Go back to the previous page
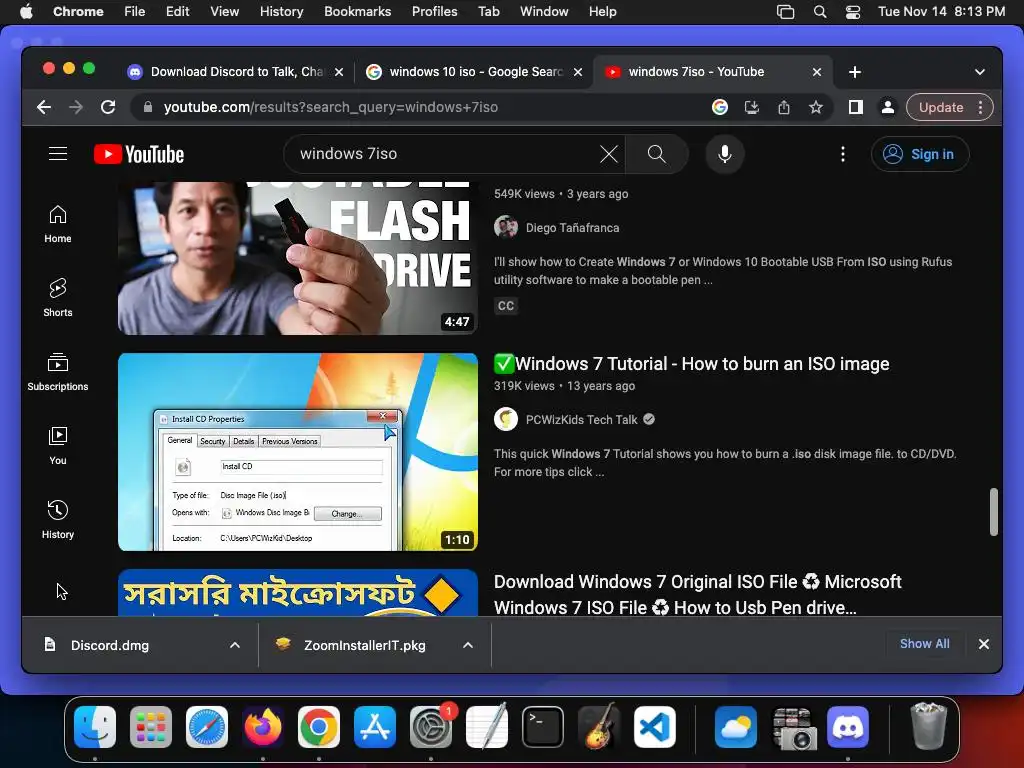 point(44,107)
